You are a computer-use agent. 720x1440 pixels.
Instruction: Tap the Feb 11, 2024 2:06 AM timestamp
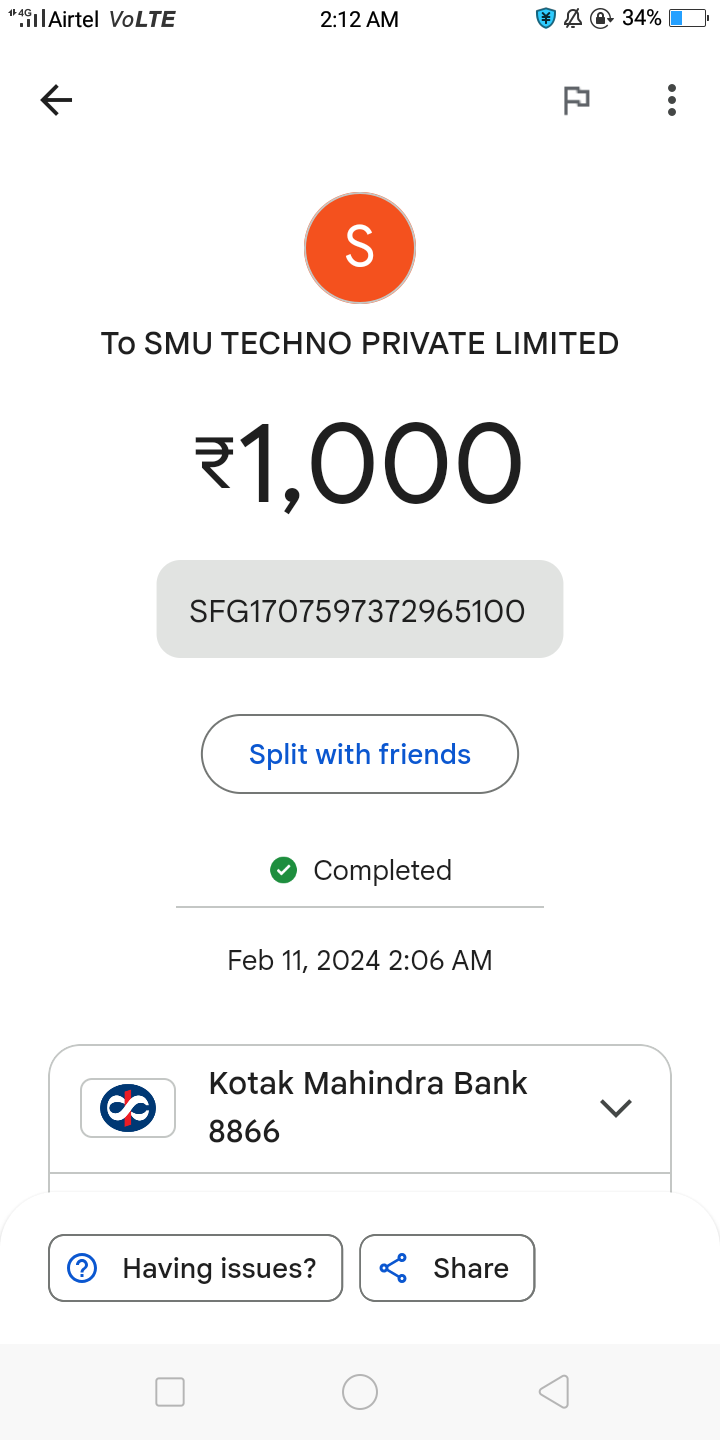point(360,961)
